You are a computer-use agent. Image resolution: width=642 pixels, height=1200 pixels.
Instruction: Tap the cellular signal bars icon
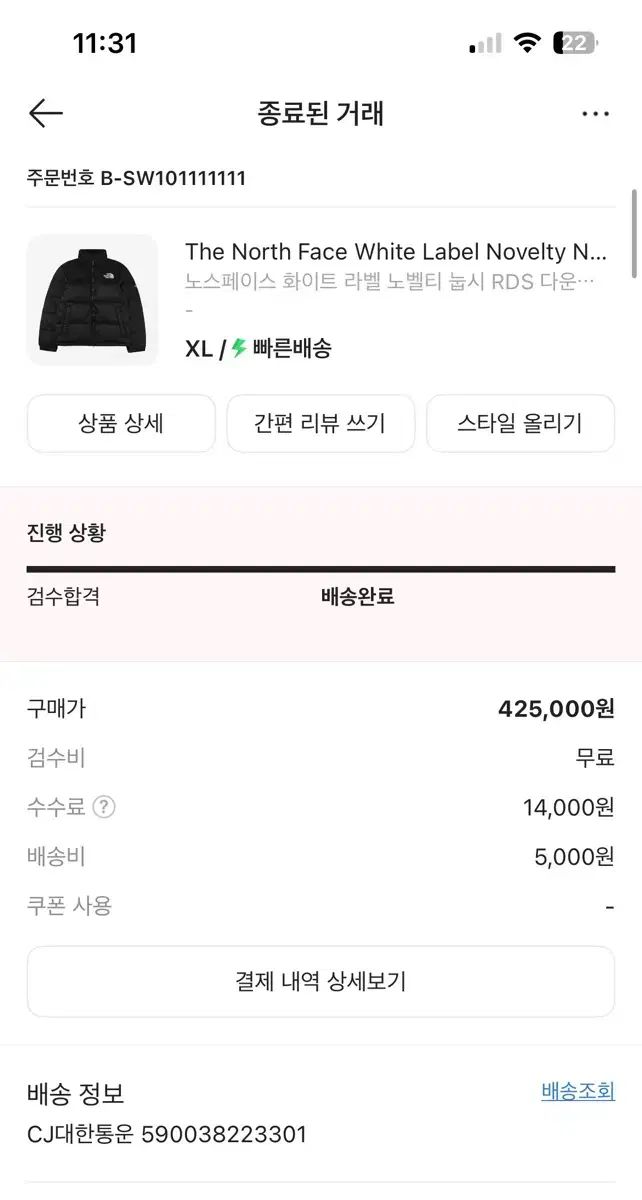485,43
